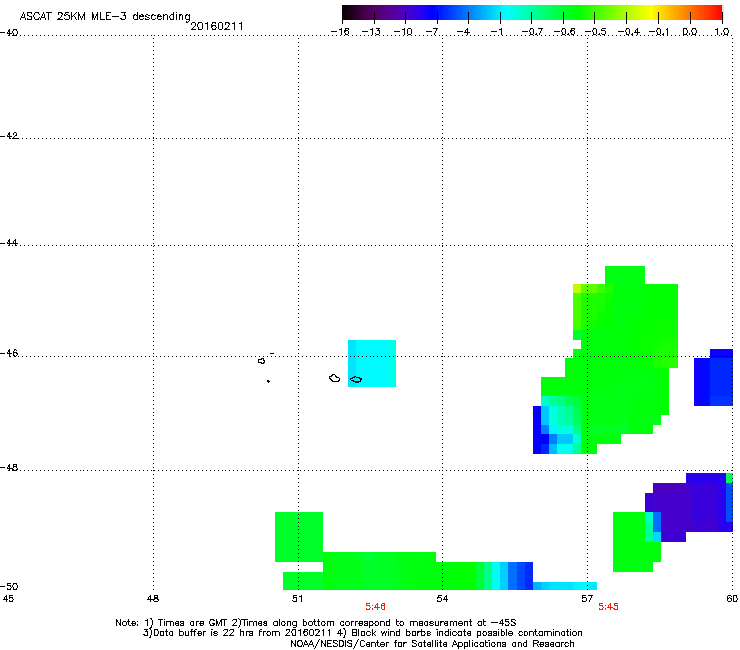
Task: Click the "1.0" color bar label
Action: click(722, 32)
